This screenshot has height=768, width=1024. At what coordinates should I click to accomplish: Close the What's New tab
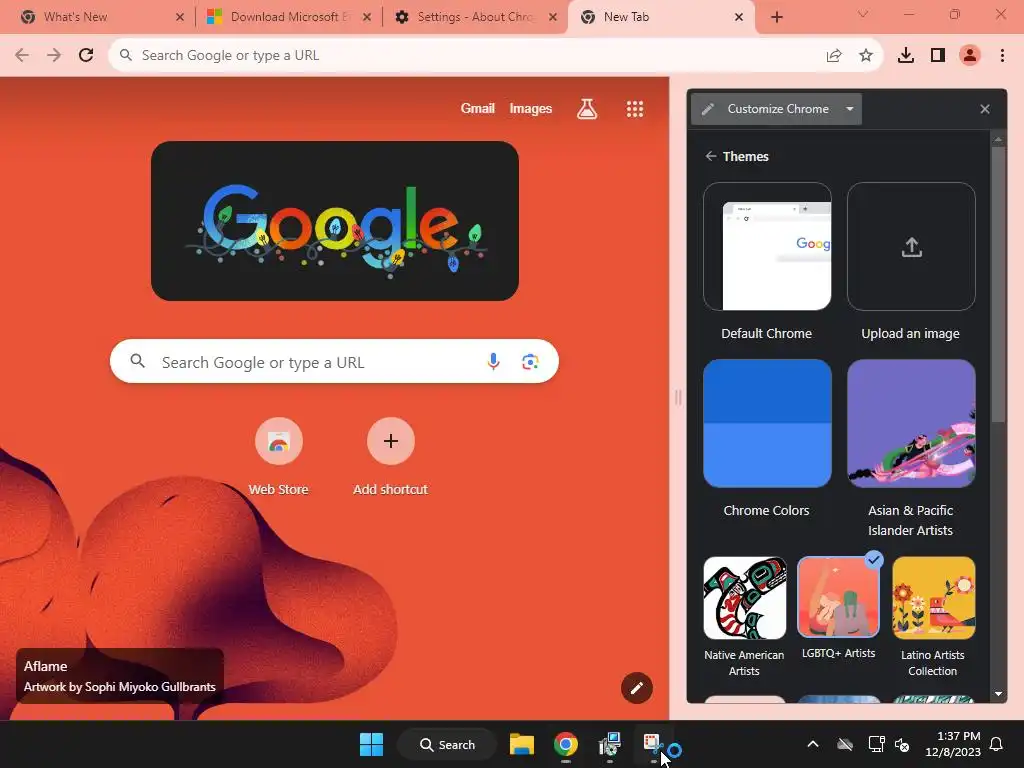tap(180, 17)
